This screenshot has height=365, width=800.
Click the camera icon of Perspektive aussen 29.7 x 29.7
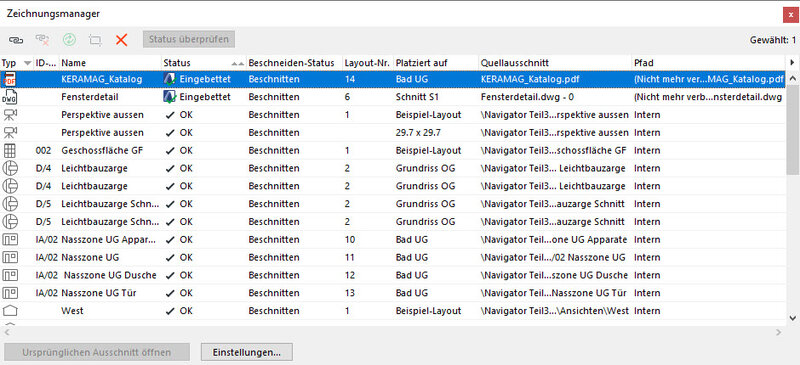(x=10, y=133)
